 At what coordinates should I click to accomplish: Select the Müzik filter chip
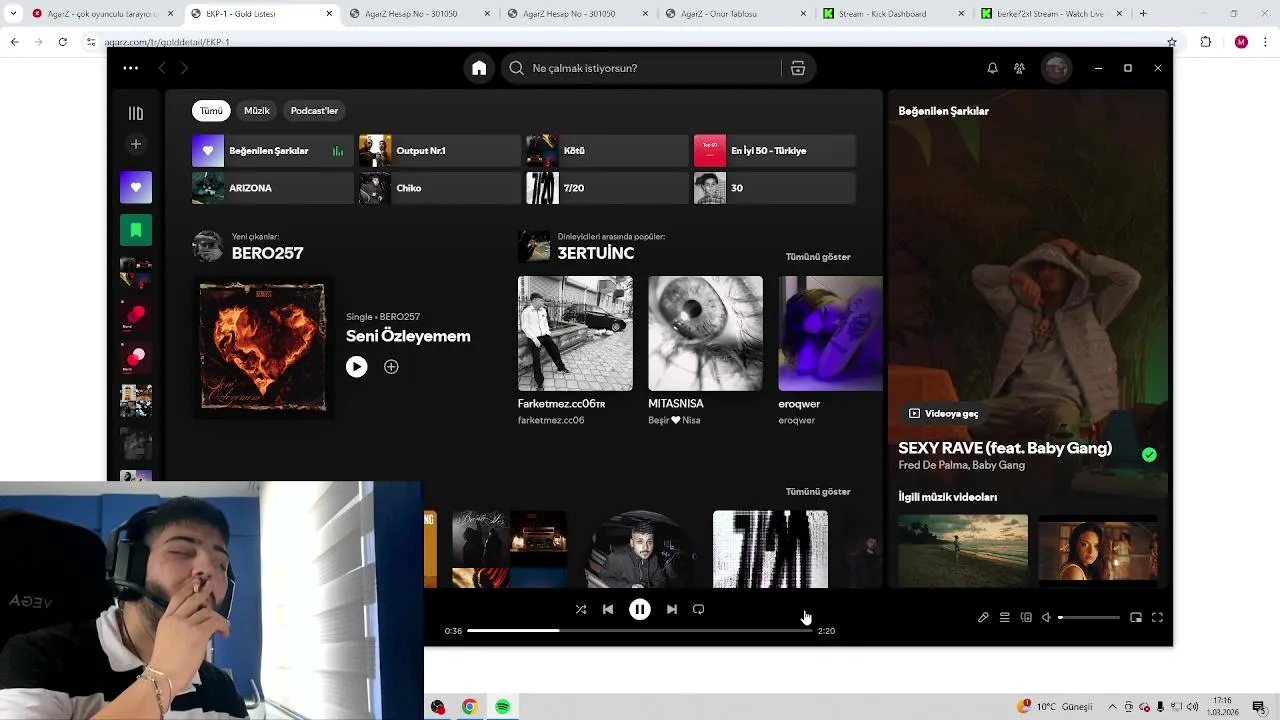point(257,111)
